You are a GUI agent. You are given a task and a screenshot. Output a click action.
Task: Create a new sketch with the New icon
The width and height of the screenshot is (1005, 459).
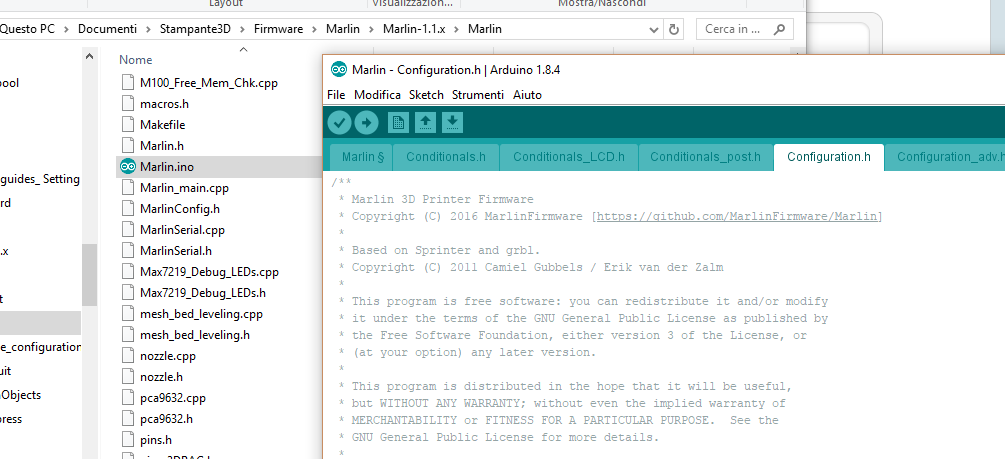point(398,122)
